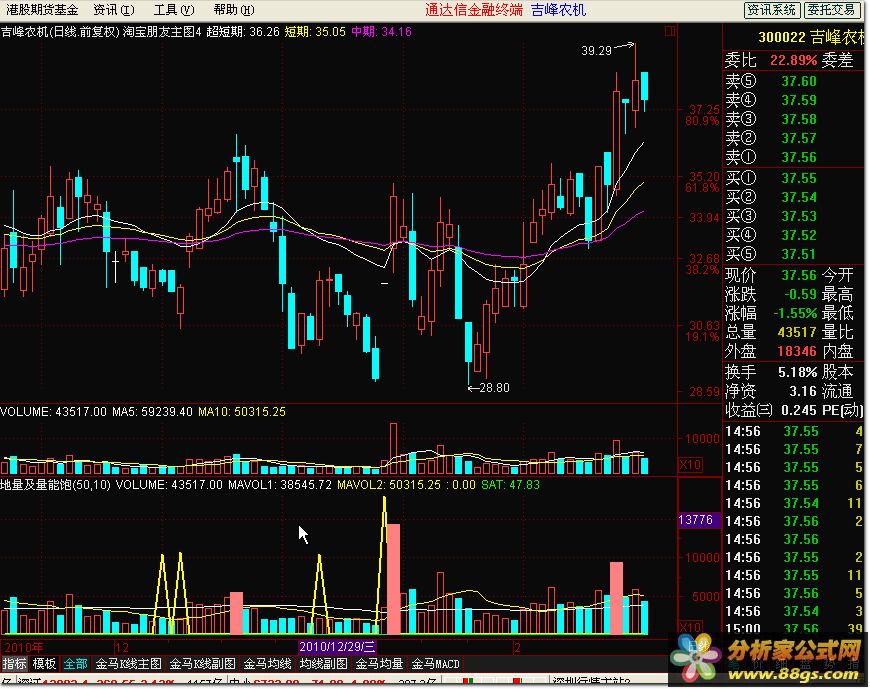Click the 涨跌 -0.59 value

800,294
